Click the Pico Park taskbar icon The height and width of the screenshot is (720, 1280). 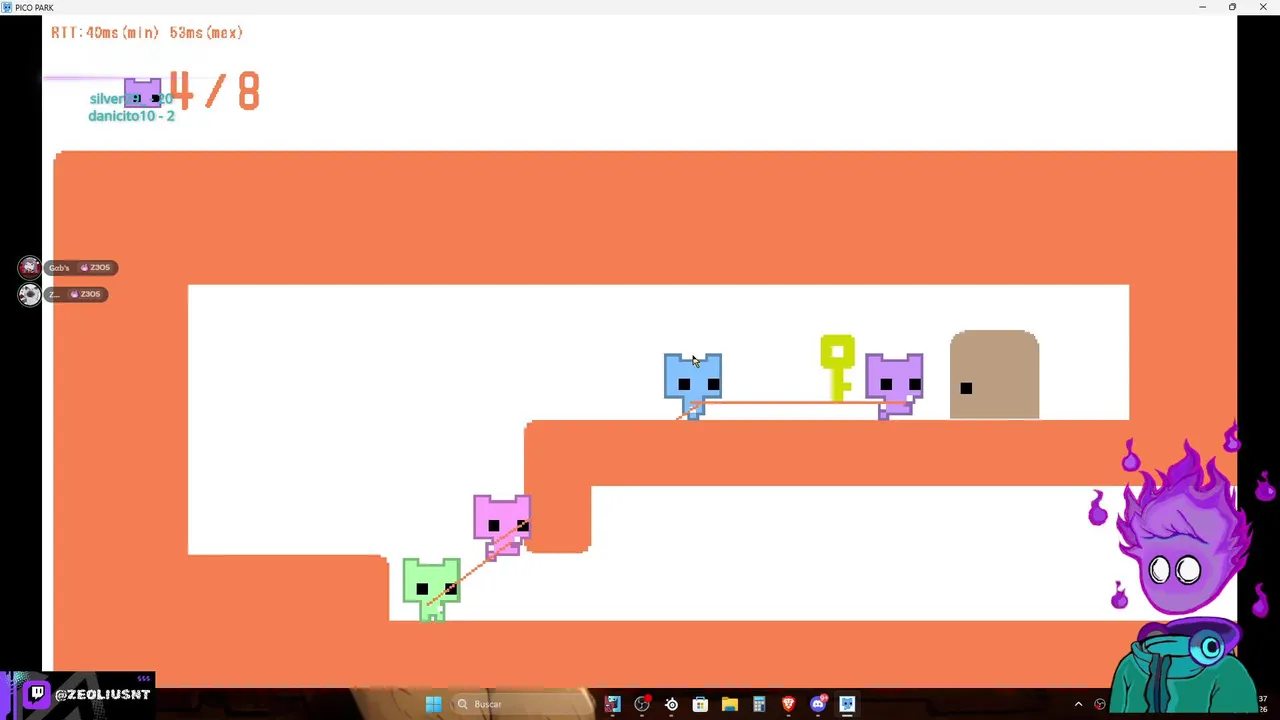847,704
